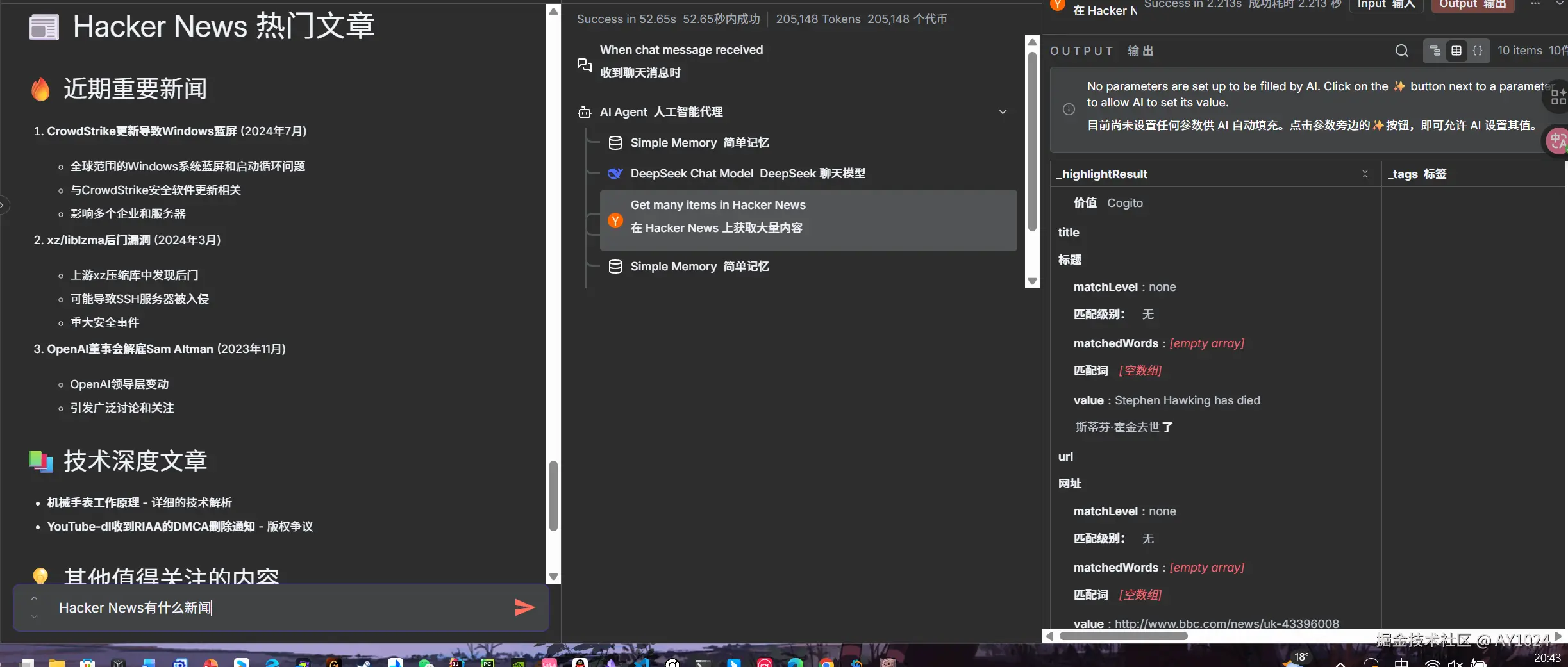Open the taskbar clock showing 20:43
Viewport: 1568px width, 667px height.
click(x=1547, y=659)
